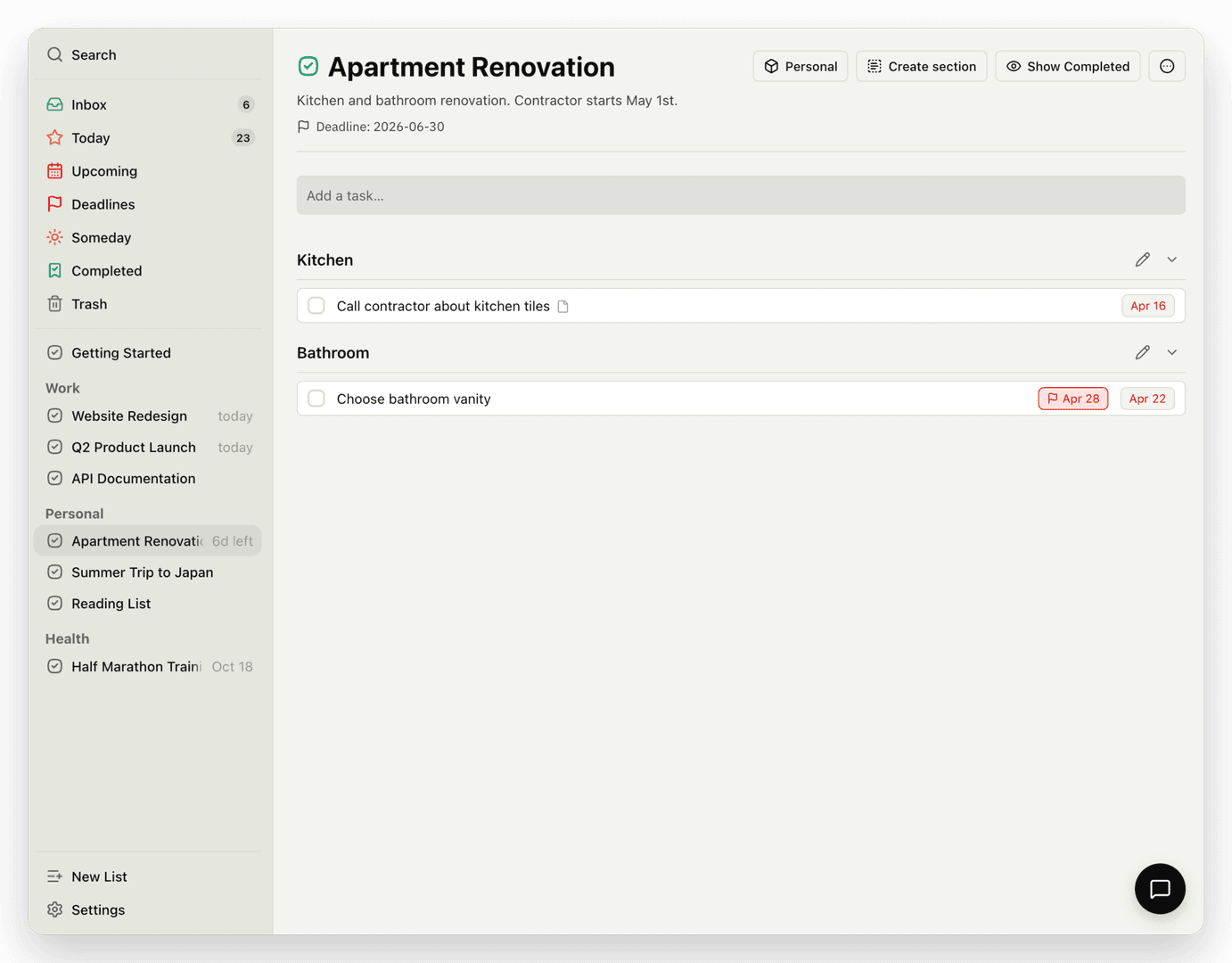Click the '6d left' label
This screenshot has height=963, width=1232.
[233, 541]
